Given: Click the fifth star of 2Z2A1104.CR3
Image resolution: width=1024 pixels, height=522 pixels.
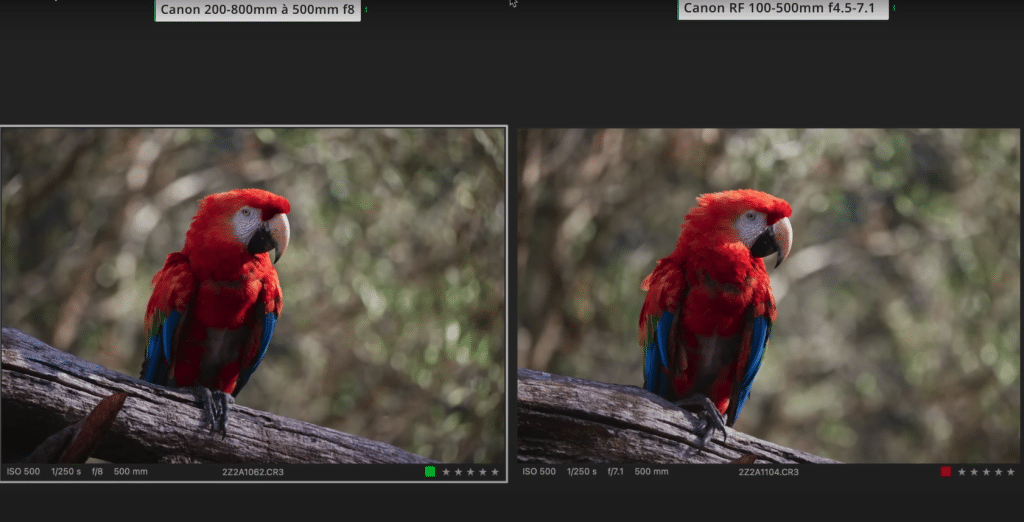Looking at the screenshot, I should pyautogui.click(x=1011, y=472).
